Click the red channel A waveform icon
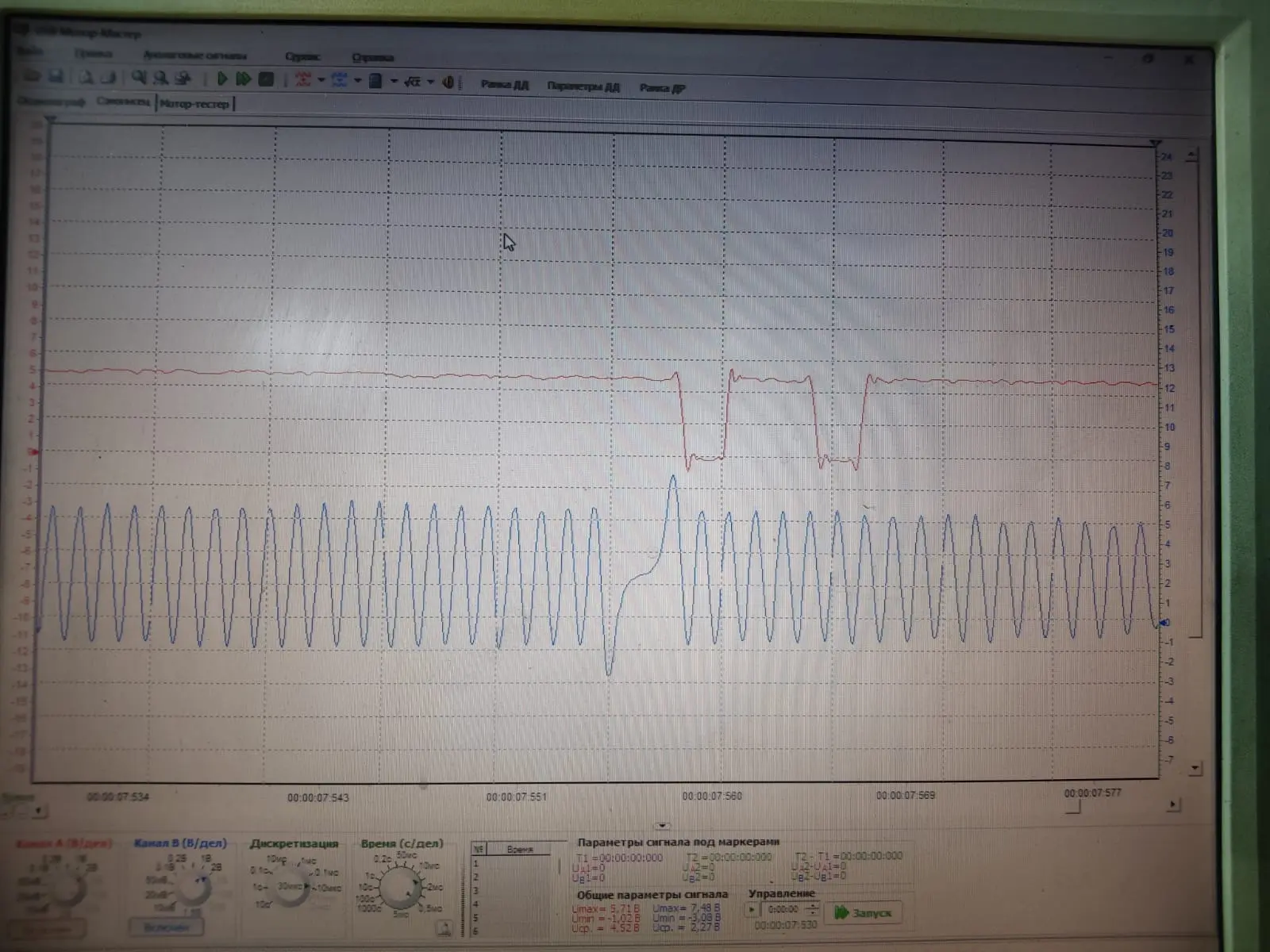Image resolution: width=1270 pixels, height=952 pixels. tap(303, 79)
